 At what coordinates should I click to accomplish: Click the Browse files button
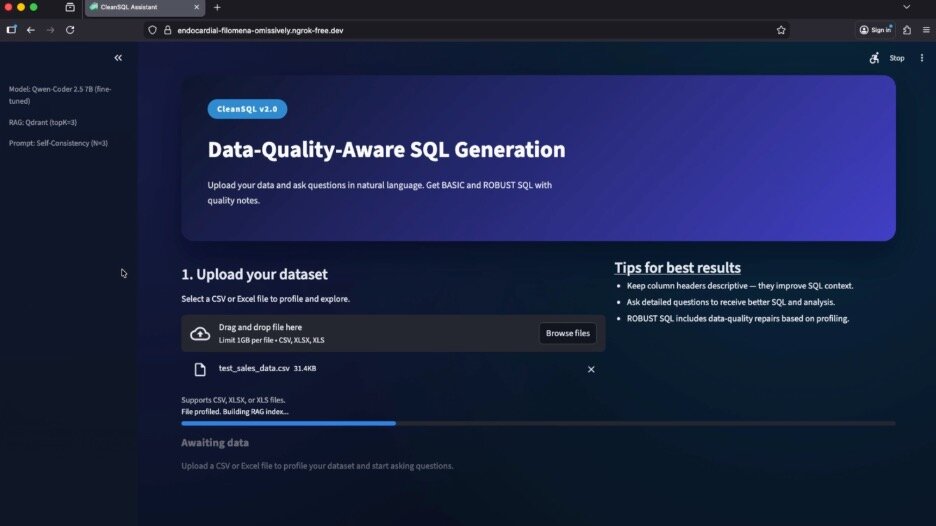click(568, 333)
